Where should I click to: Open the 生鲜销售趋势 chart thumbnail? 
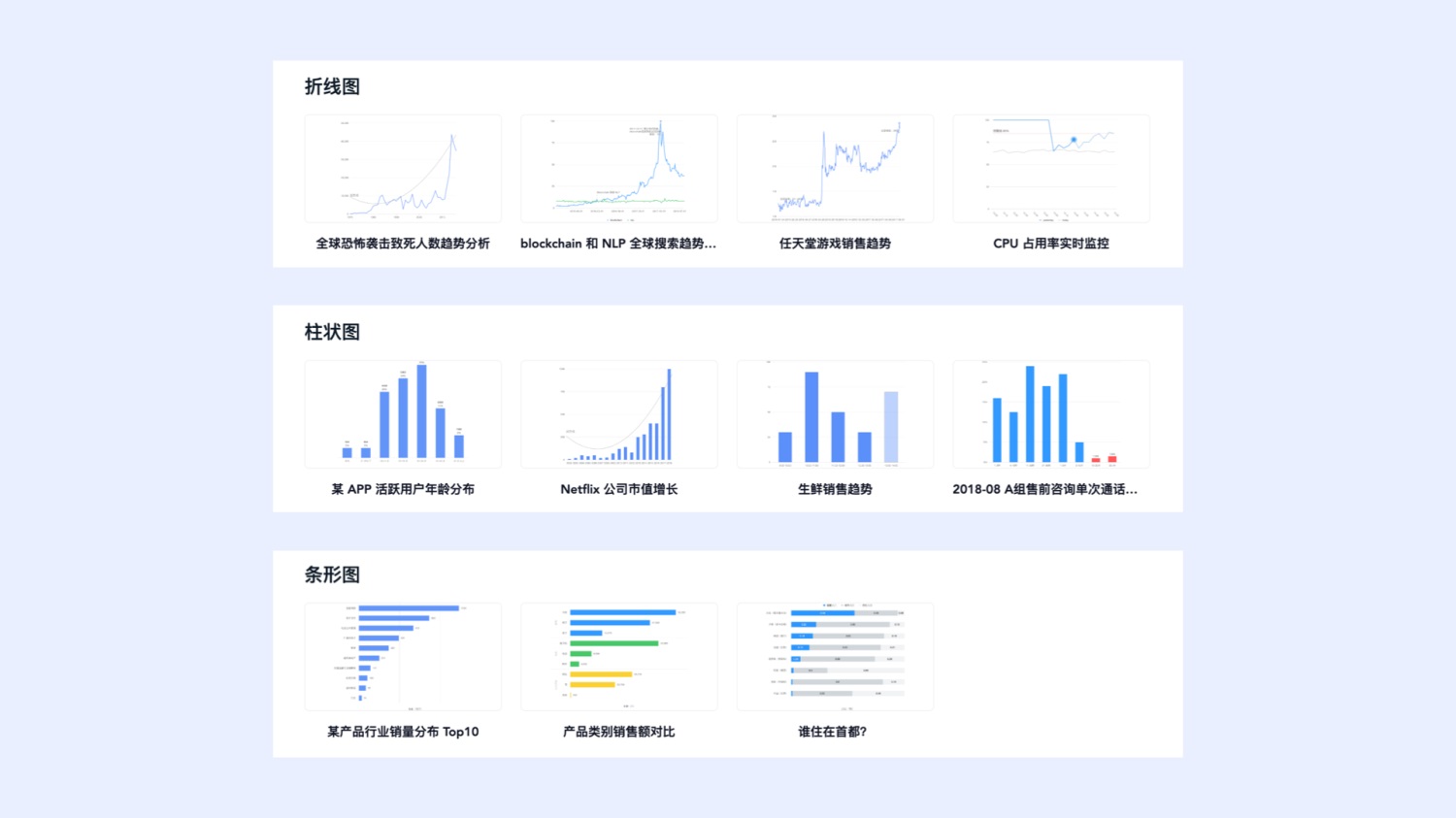(835, 414)
